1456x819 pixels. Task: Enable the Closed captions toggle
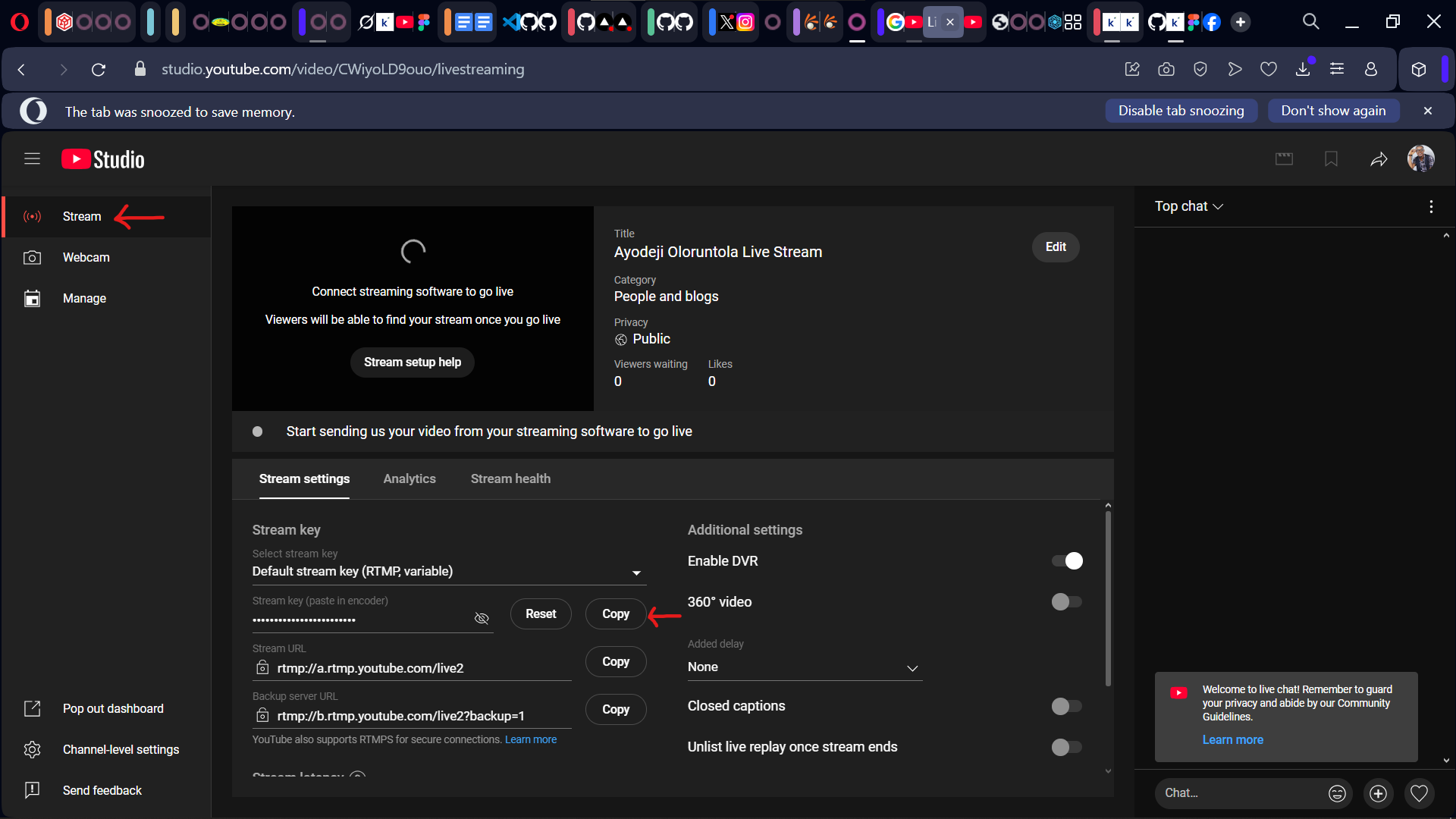click(1067, 706)
